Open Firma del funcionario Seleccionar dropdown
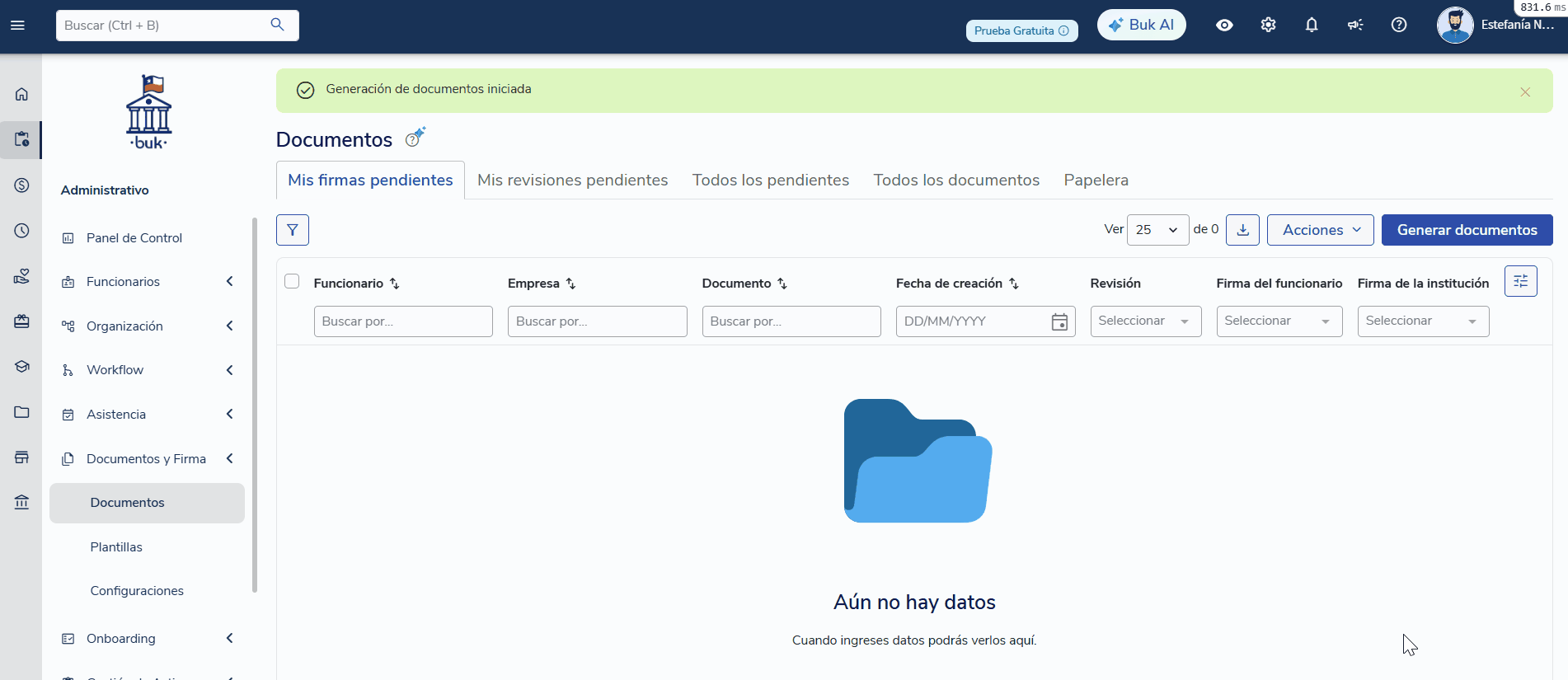Viewport: 1568px width, 680px height. pos(1279,321)
